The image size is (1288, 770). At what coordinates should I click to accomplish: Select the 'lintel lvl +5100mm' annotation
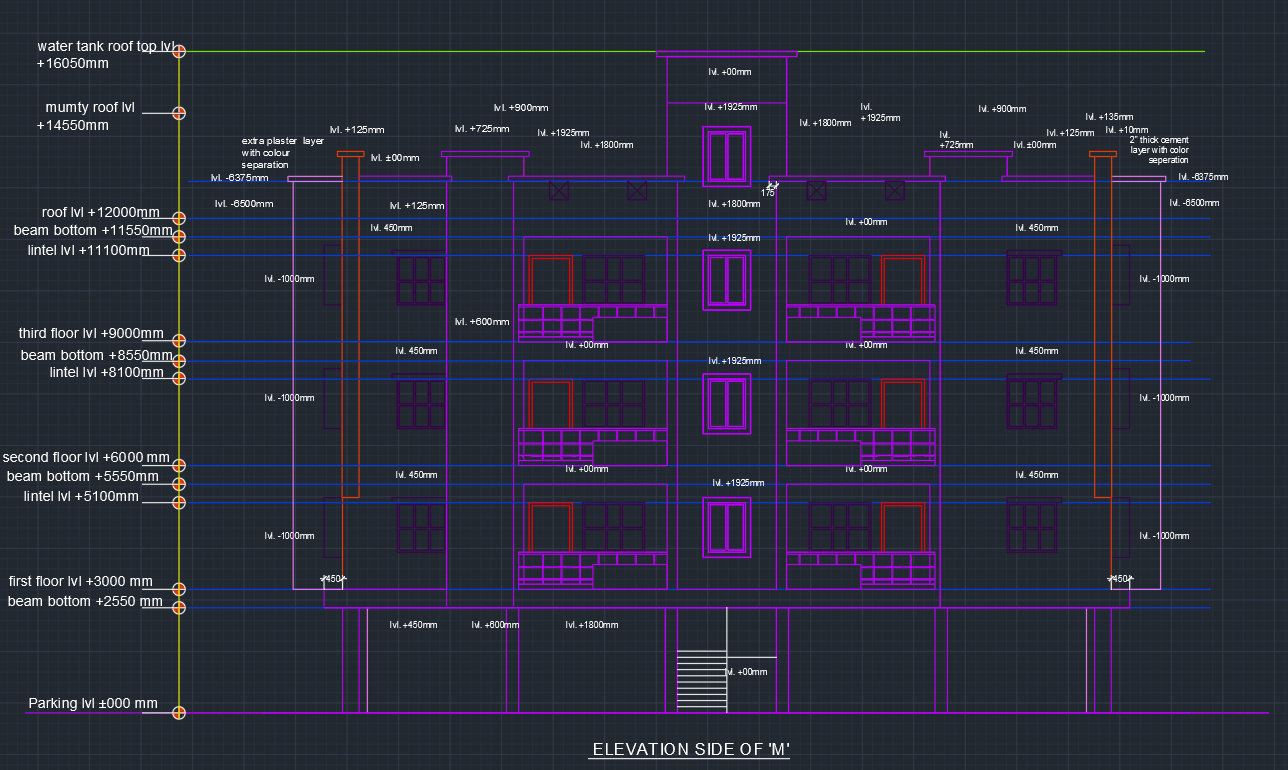pos(81,496)
